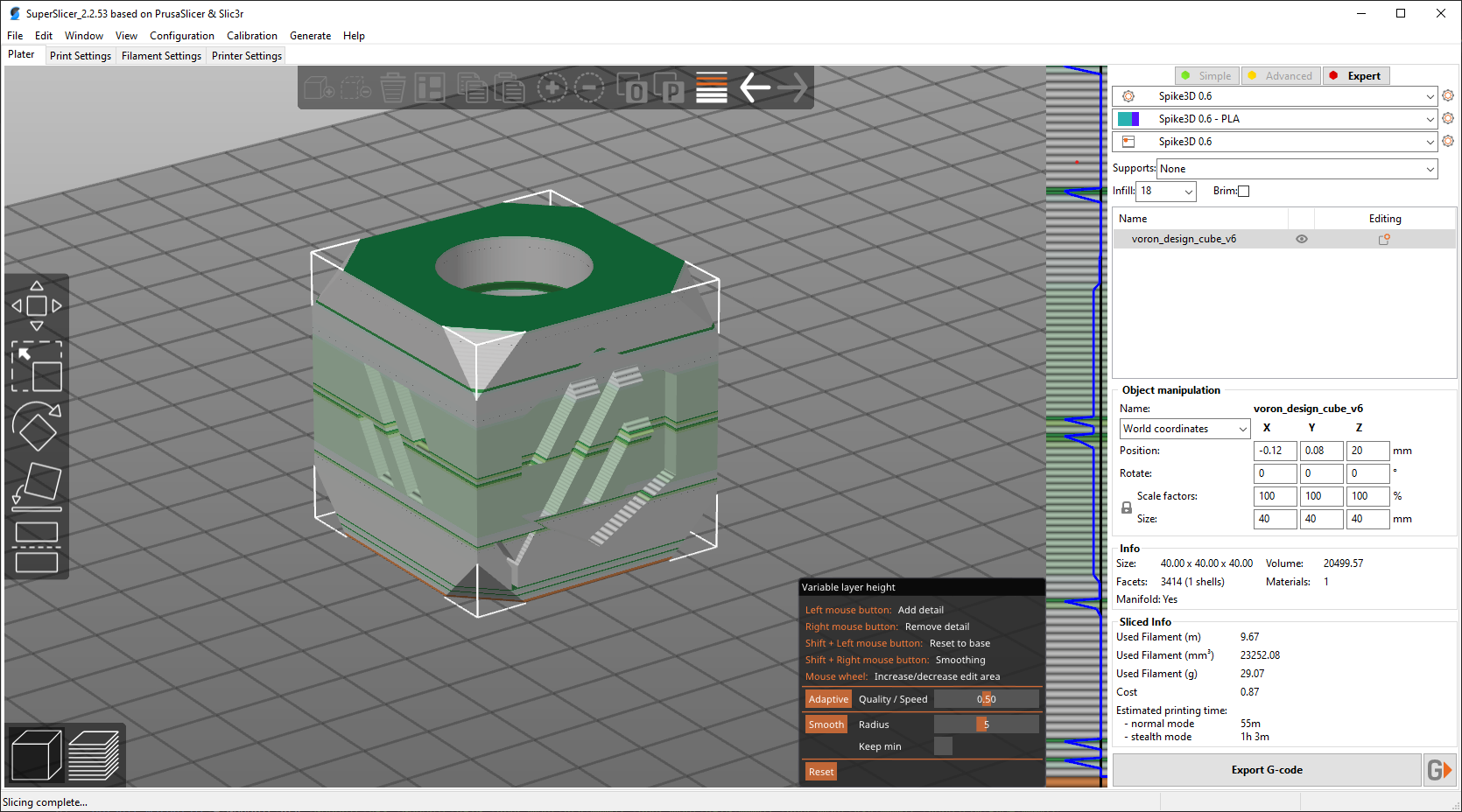Select Advanced mode
The image size is (1462, 812).
click(x=1281, y=76)
